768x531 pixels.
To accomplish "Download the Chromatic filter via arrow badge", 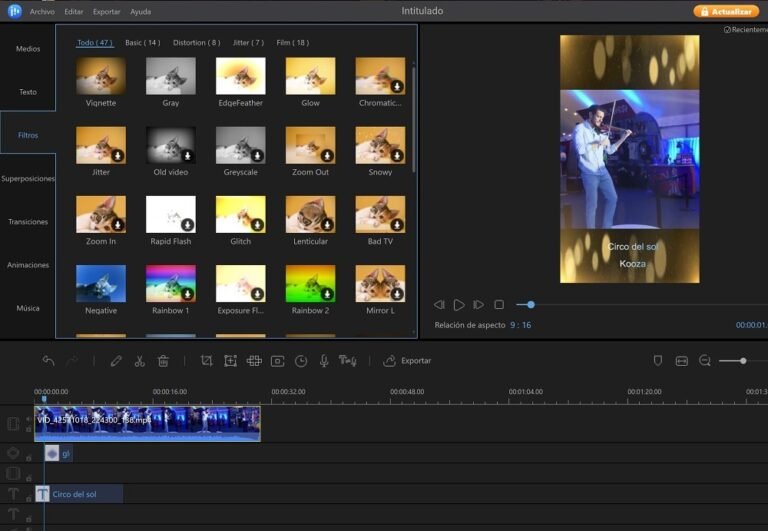I will pyautogui.click(x=397, y=86).
